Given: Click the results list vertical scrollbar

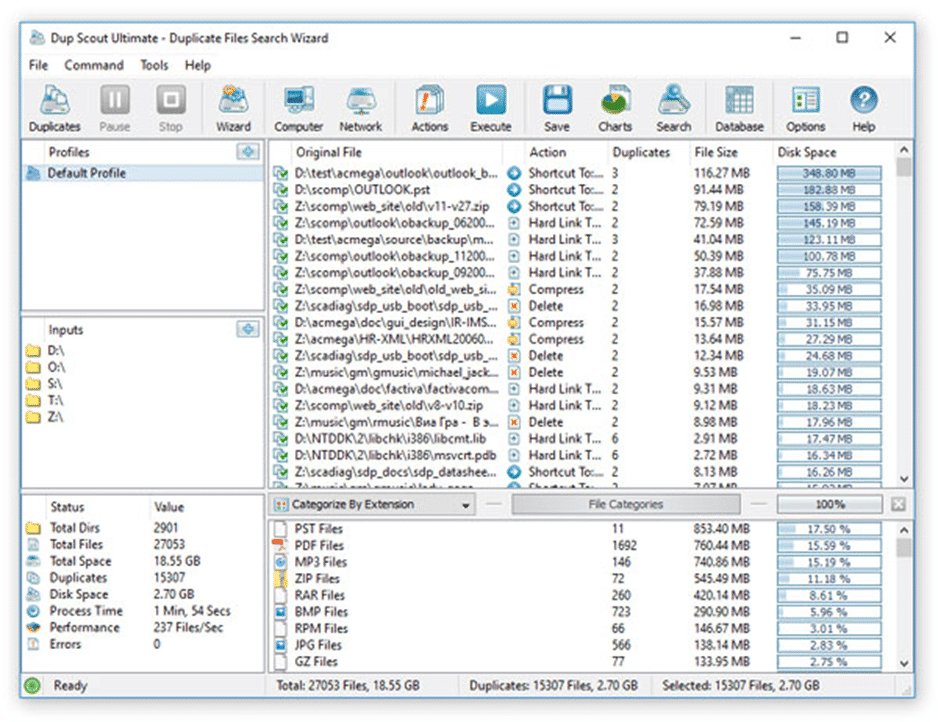Looking at the screenshot, I should coord(904,320).
